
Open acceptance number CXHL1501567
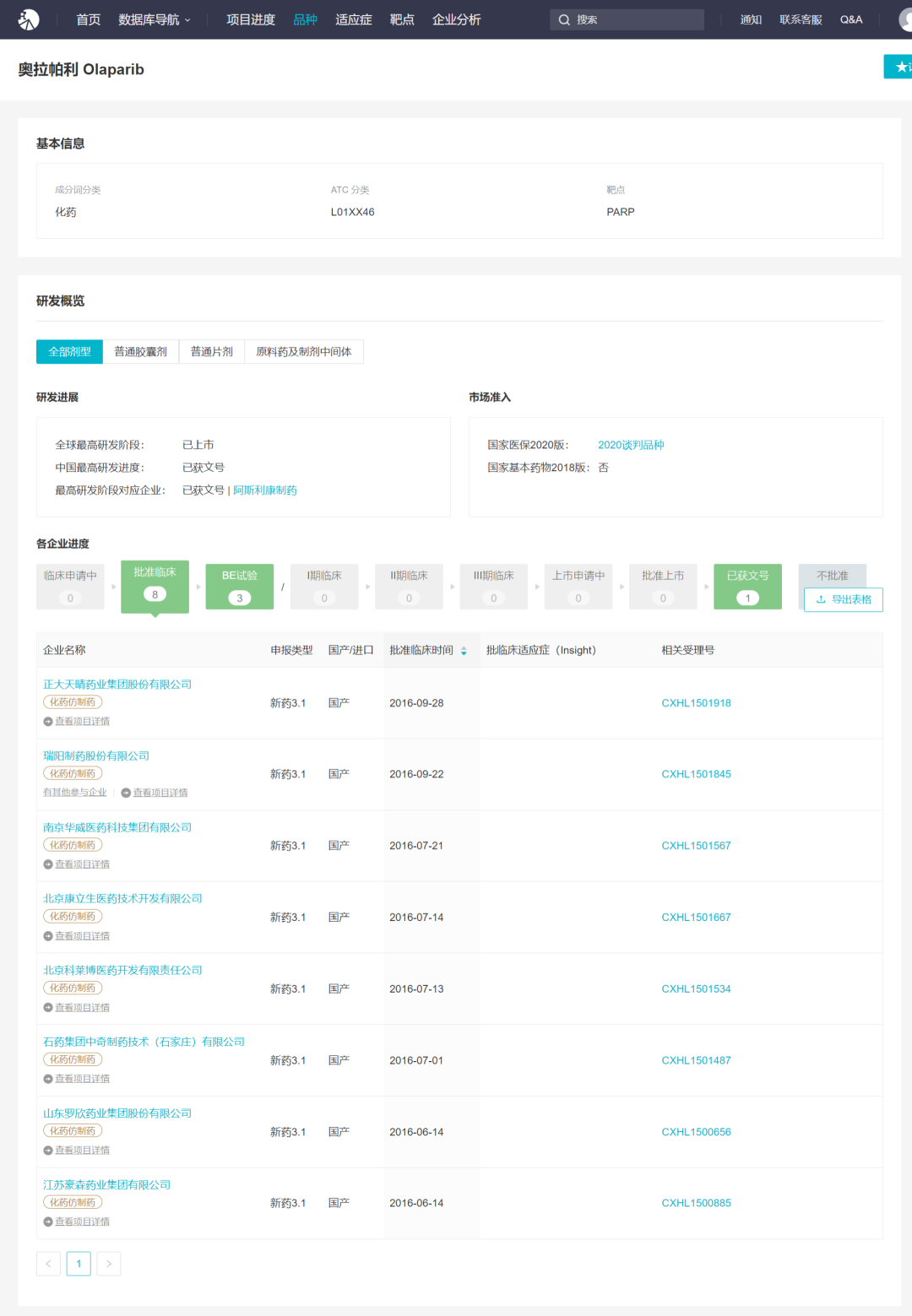click(x=697, y=846)
